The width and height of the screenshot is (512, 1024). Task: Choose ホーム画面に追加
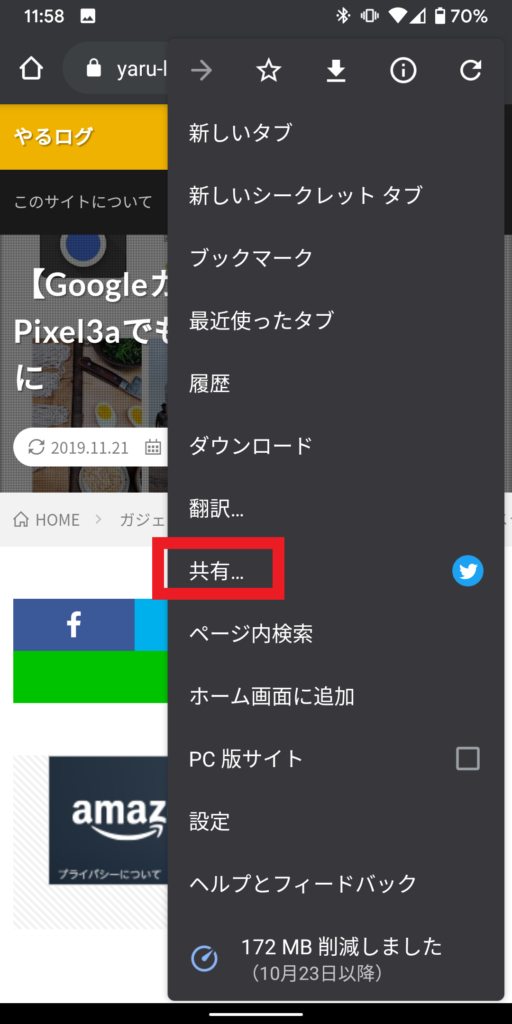336,696
